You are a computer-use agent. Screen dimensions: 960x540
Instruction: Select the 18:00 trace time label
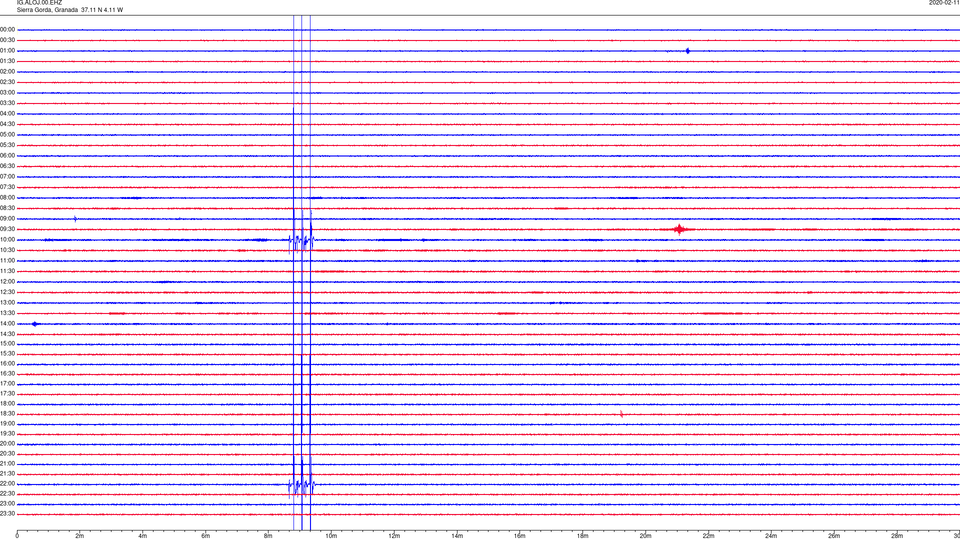[7, 404]
